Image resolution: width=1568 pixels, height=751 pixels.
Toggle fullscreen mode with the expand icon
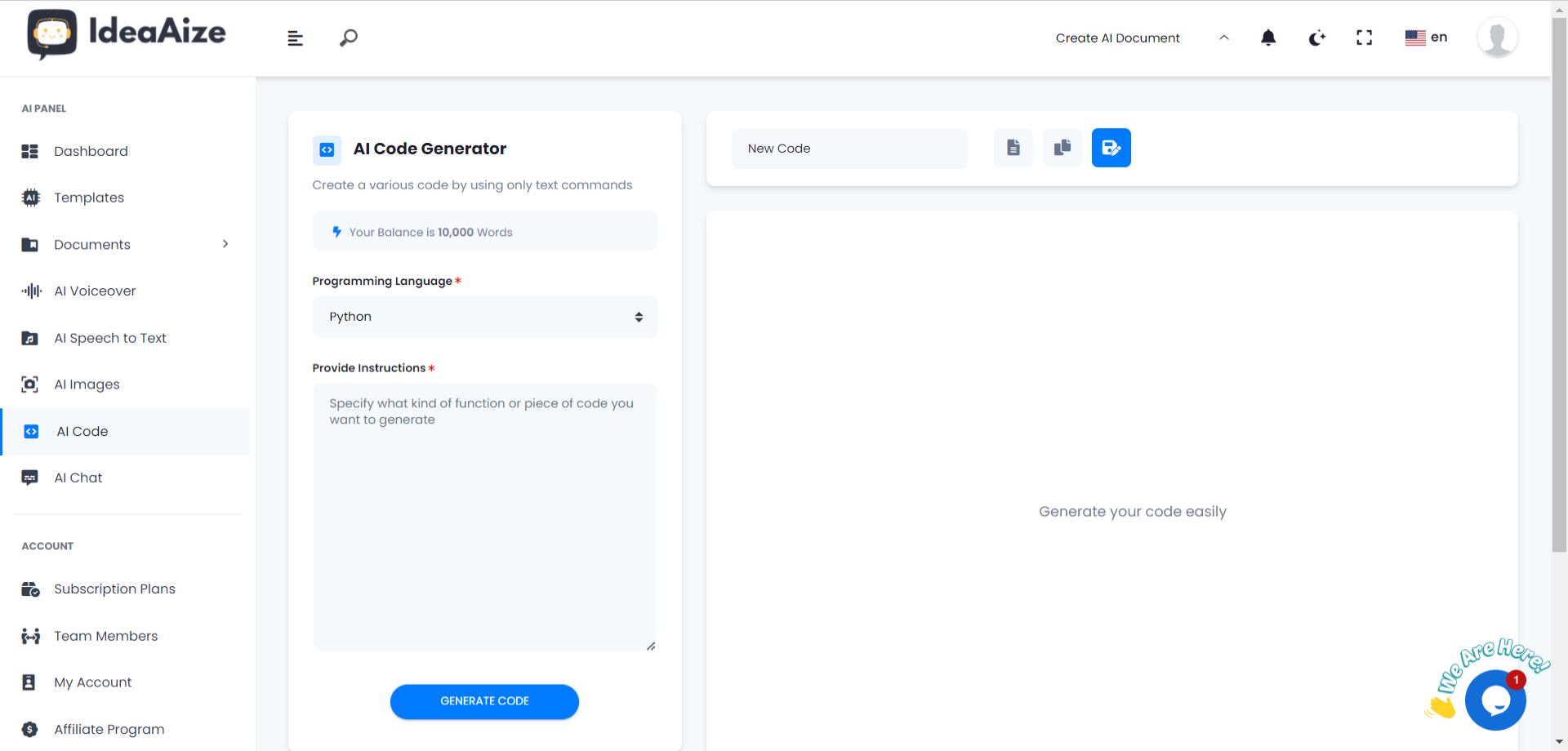coord(1364,37)
